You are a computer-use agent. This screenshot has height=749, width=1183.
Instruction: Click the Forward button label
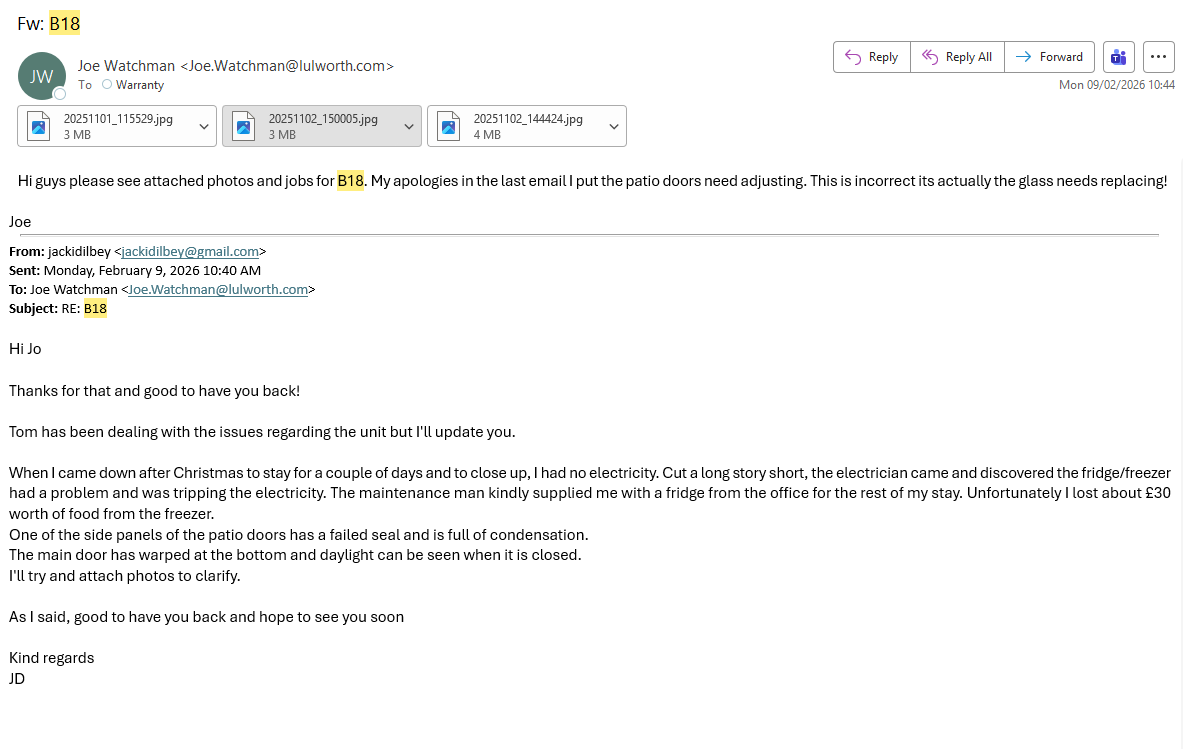coord(1061,57)
